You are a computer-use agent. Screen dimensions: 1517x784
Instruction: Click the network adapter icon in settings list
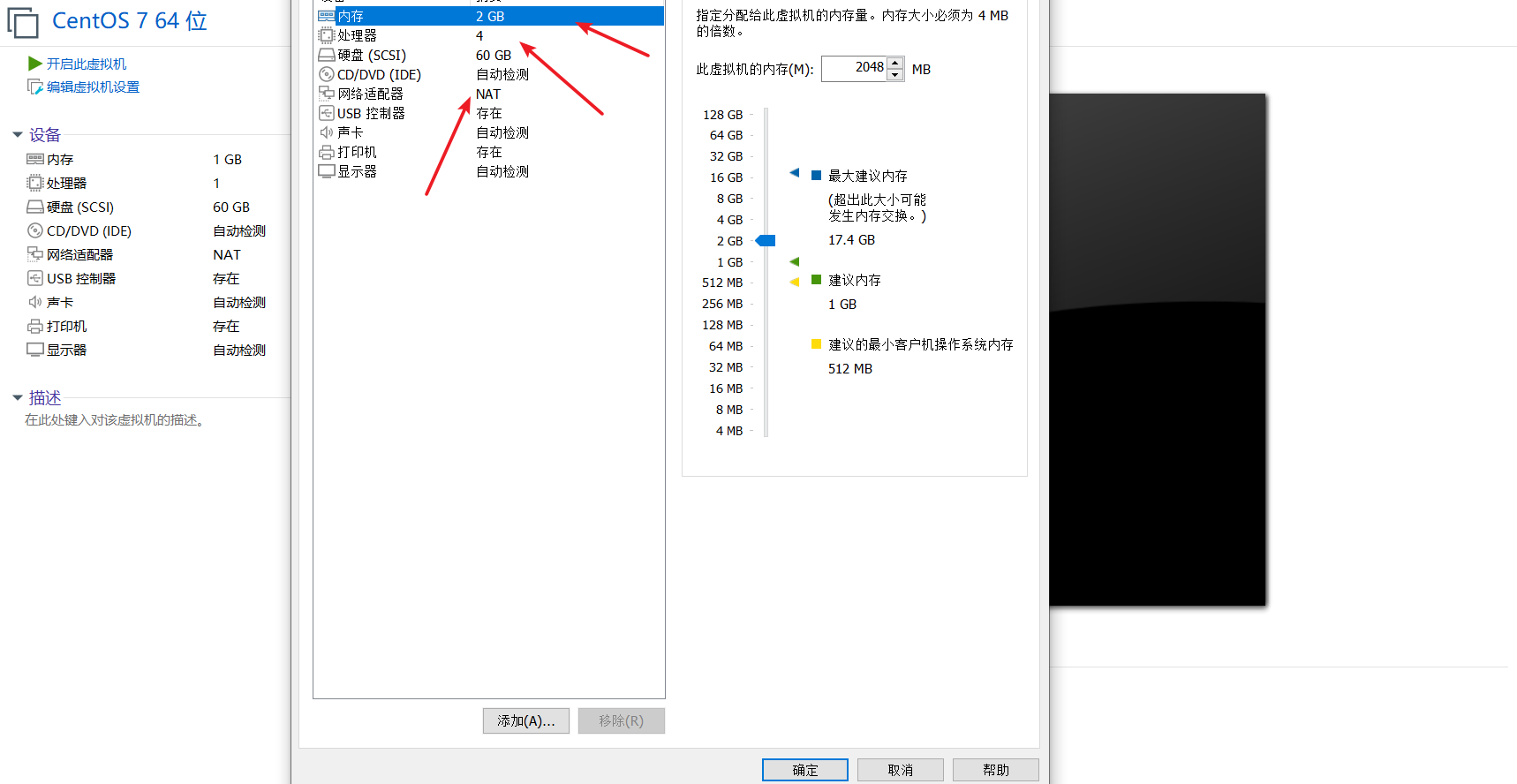point(327,94)
